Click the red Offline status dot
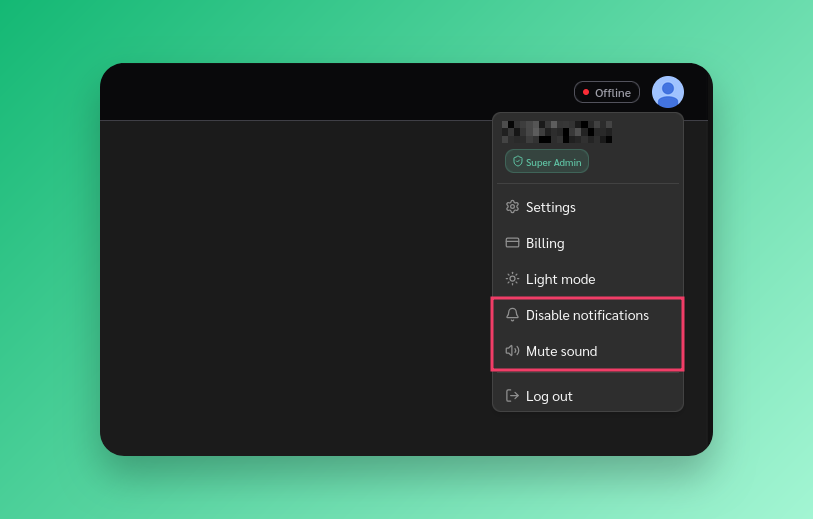 click(586, 92)
